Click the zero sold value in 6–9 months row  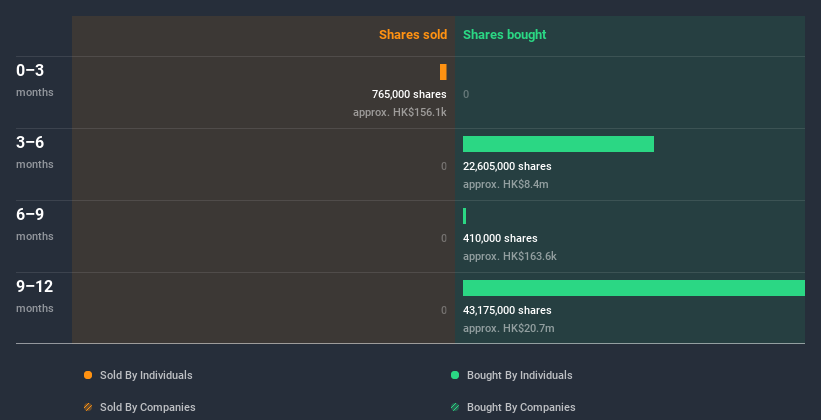click(443, 238)
